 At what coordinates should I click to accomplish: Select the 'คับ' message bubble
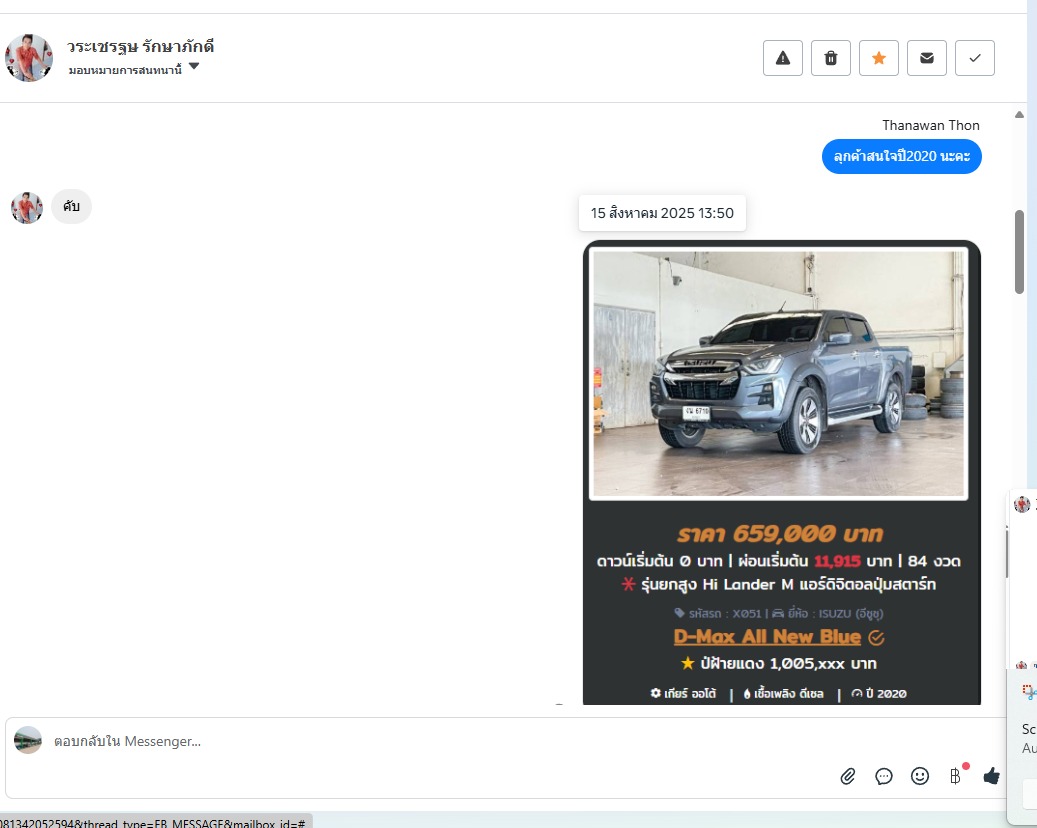click(x=71, y=206)
